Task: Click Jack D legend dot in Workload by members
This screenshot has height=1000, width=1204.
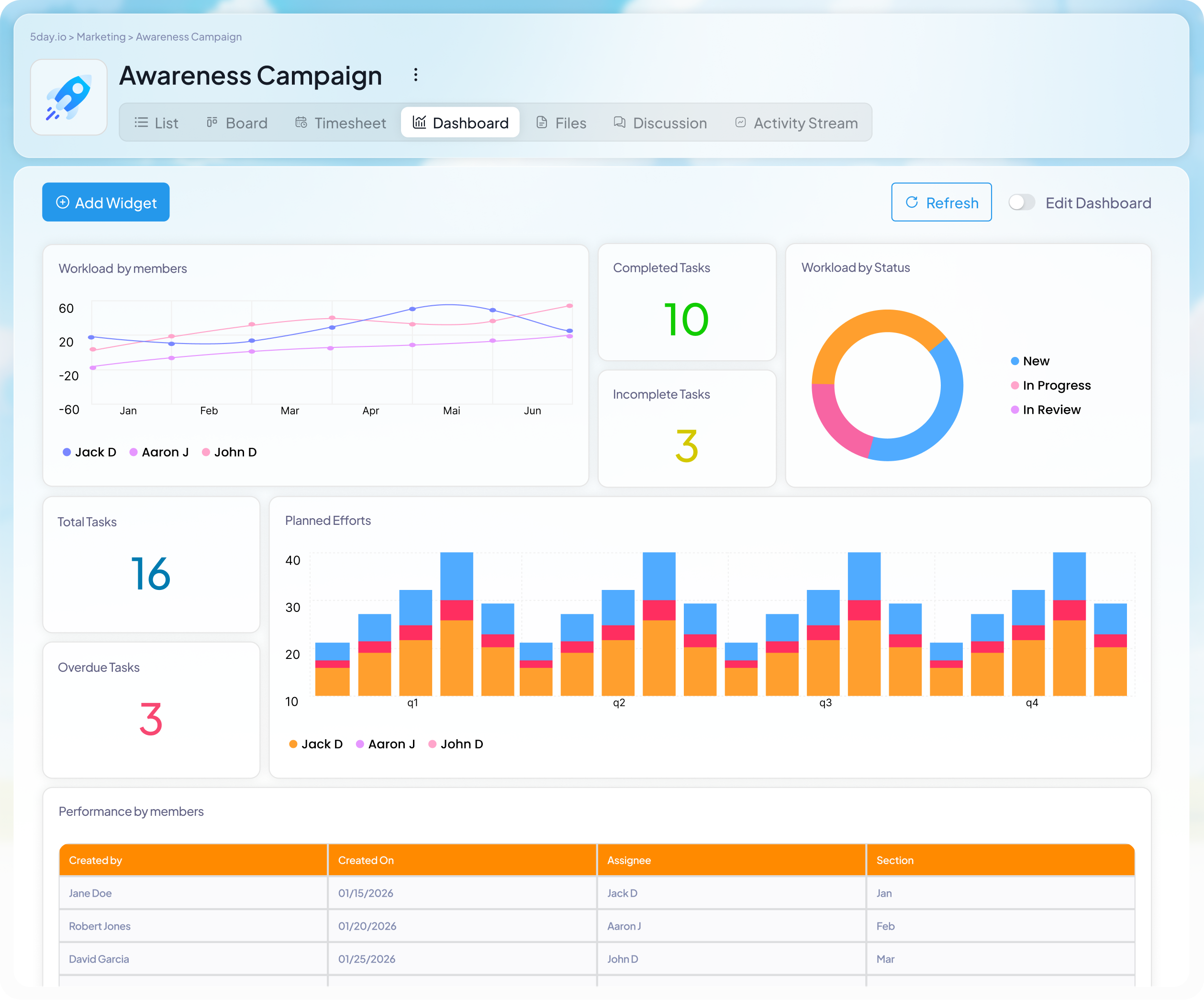Action: coord(67,453)
